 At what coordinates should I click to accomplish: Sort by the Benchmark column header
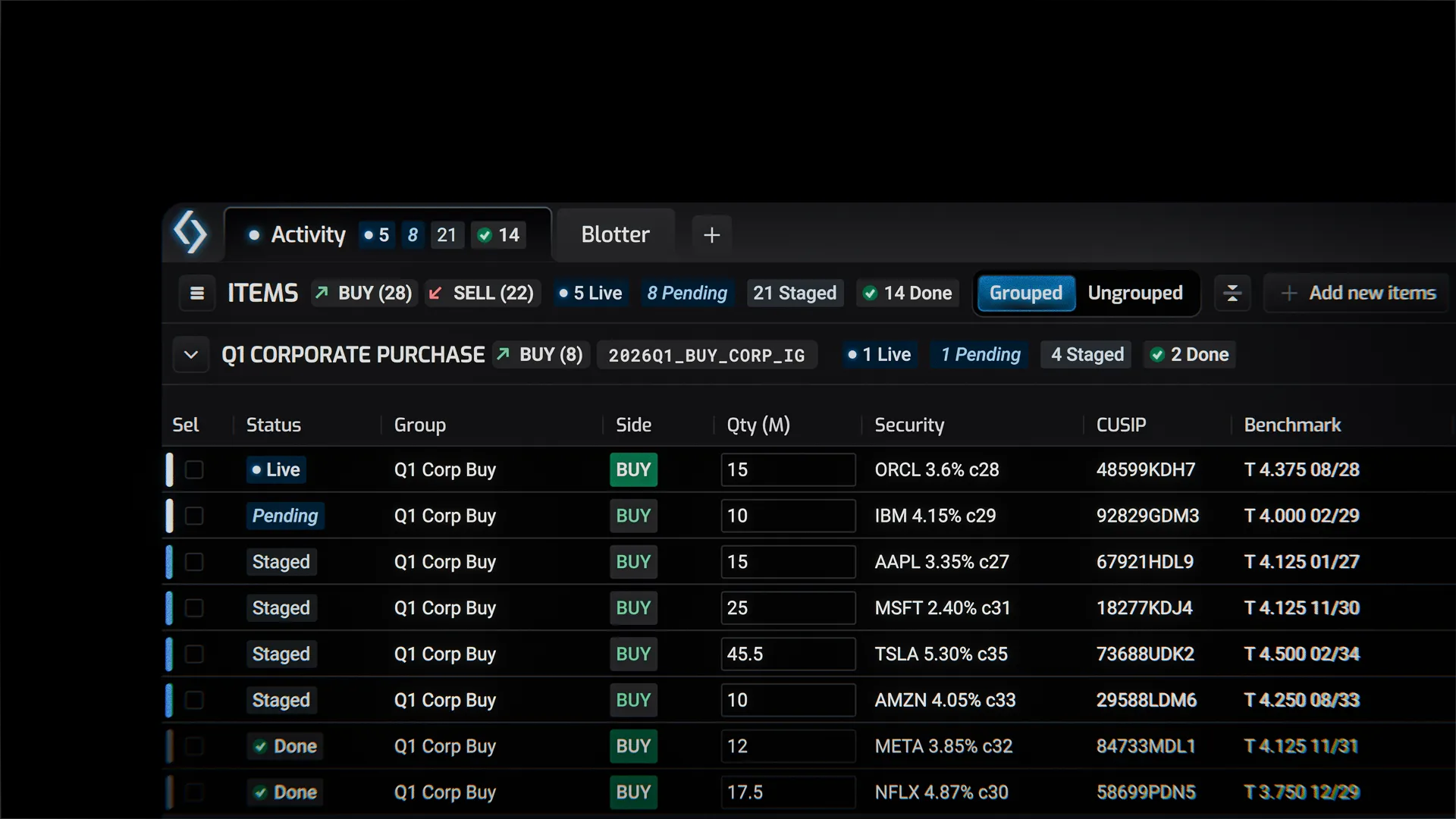(1292, 425)
